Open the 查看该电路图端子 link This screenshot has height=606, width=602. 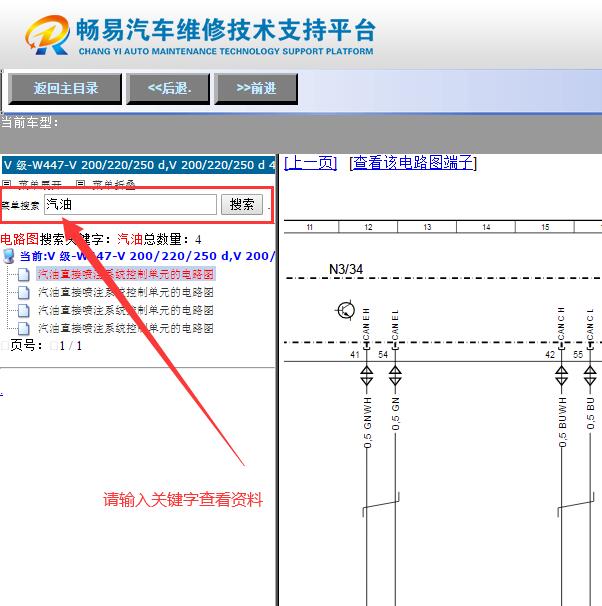pyautogui.click(x=413, y=163)
